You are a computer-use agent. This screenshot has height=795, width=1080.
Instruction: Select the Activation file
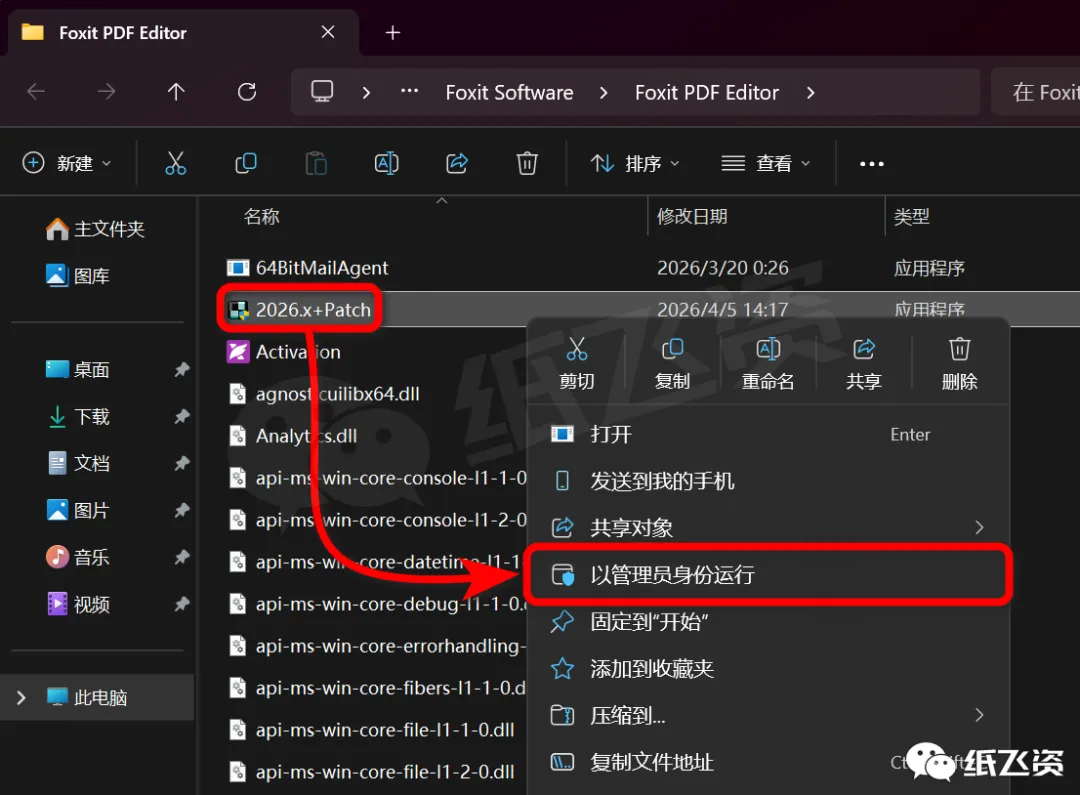(x=284, y=351)
